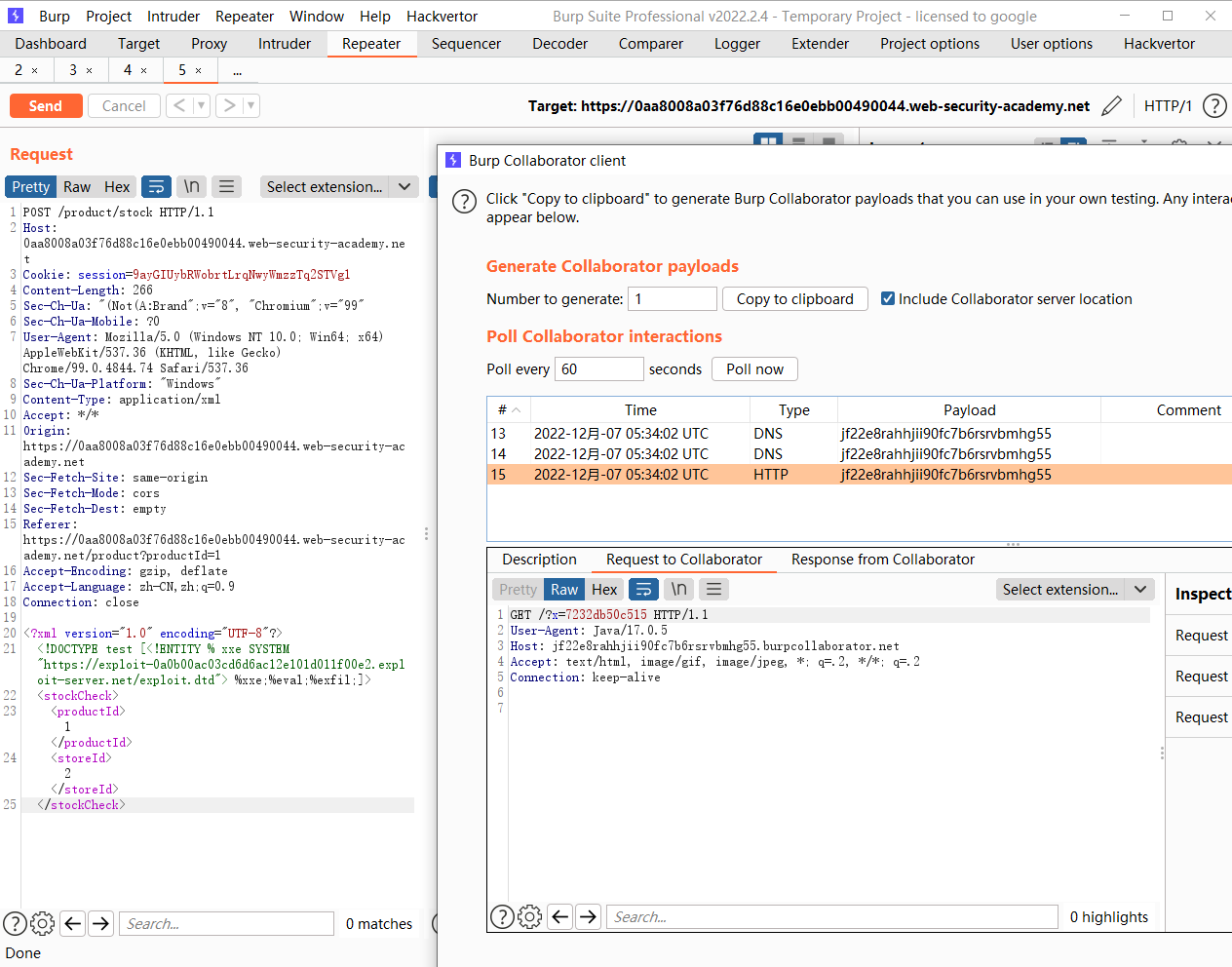Image resolution: width=1232 pixels, height=967 pixels.
Task: Open the HTTP/1 protocol selector
Action: (1168, 106)
